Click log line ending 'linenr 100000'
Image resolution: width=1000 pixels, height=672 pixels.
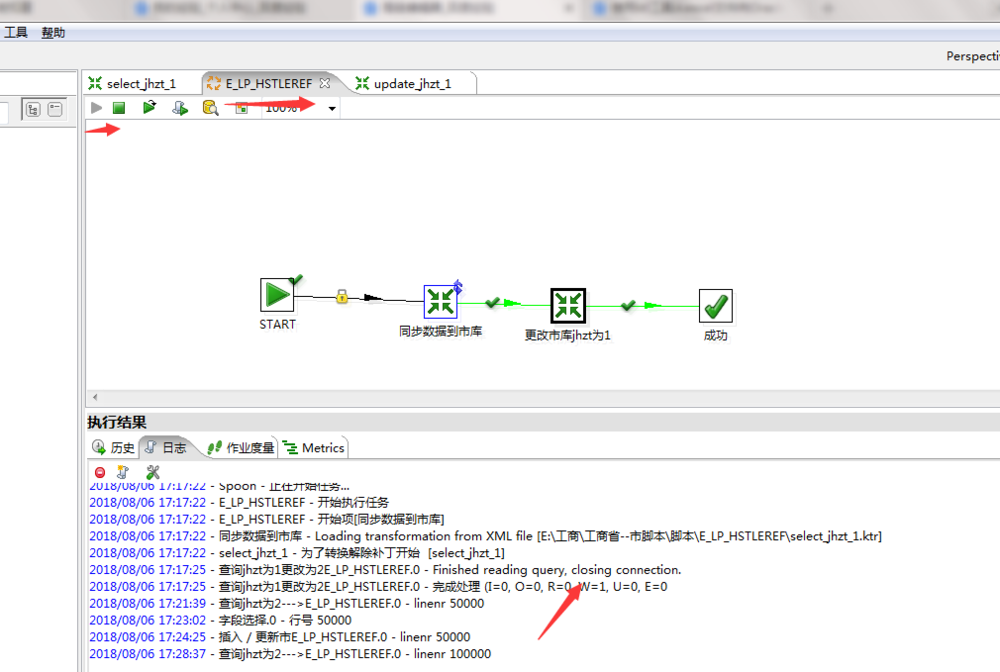290,654
